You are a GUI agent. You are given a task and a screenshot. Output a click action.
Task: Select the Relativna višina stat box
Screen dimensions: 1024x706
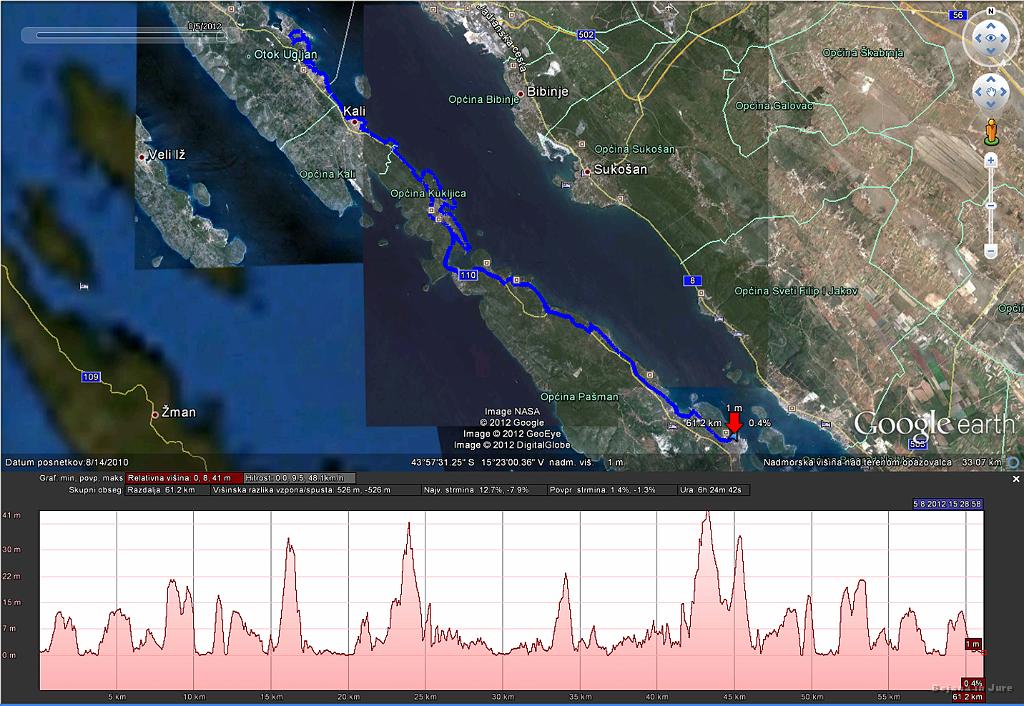coord(185,478)
